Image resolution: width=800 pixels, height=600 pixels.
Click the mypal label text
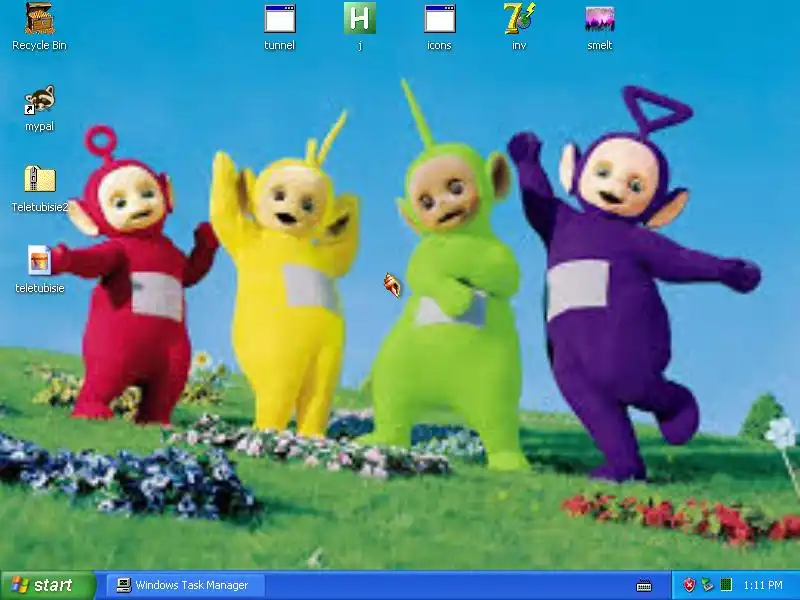tap(39, 126)
